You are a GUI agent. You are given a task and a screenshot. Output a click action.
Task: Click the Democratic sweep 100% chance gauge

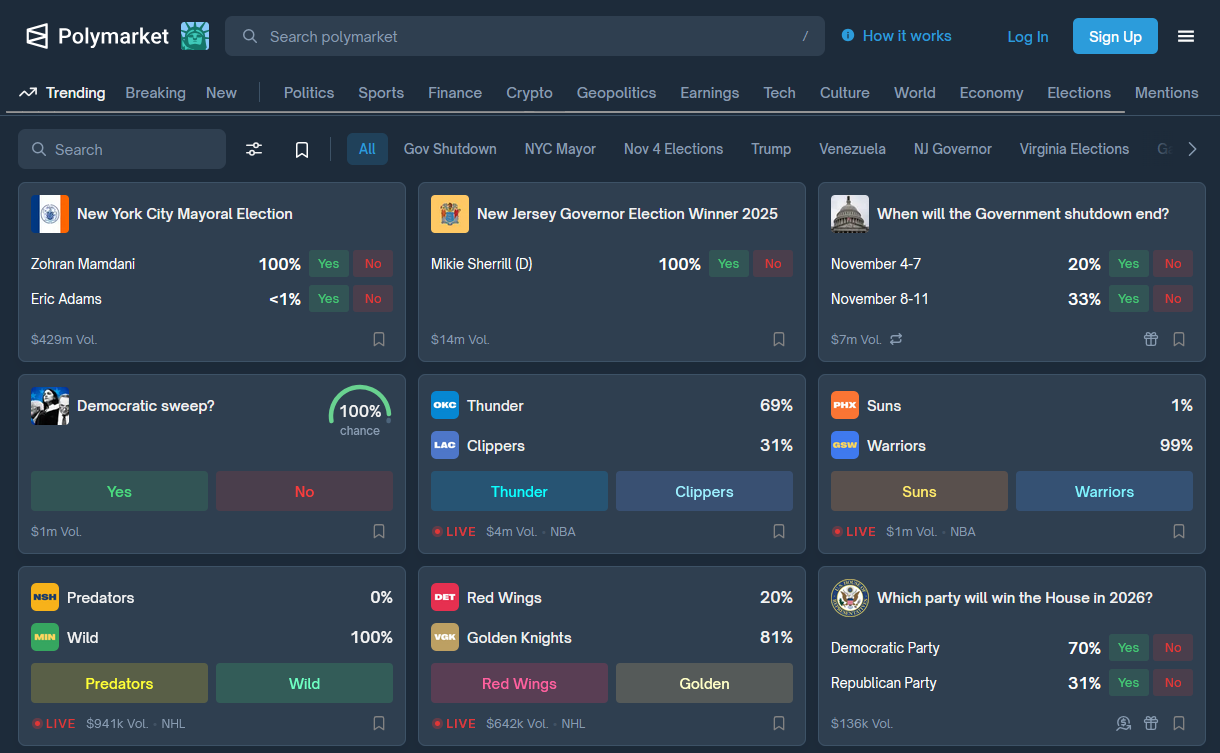(x=360, y=412)
